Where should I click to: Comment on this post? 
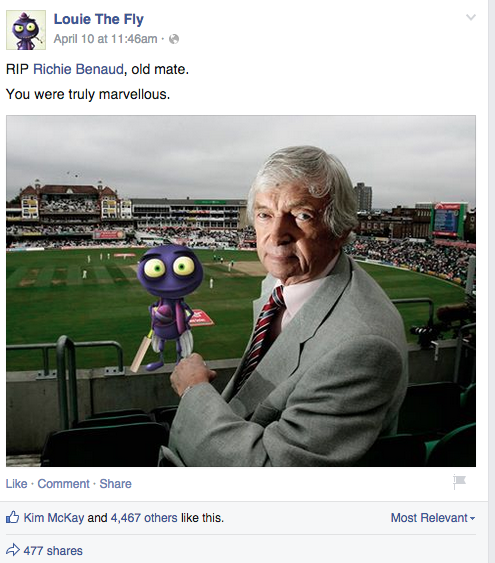64,484
